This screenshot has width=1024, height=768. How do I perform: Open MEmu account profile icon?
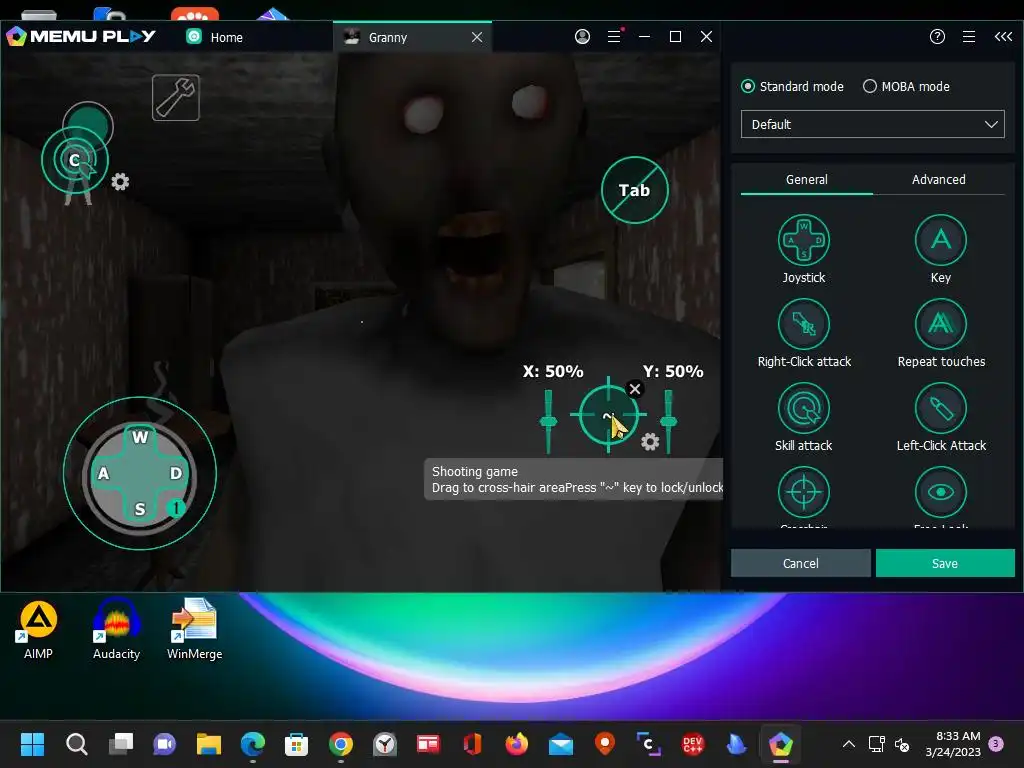pyautogui.click(x=582, y=37)
